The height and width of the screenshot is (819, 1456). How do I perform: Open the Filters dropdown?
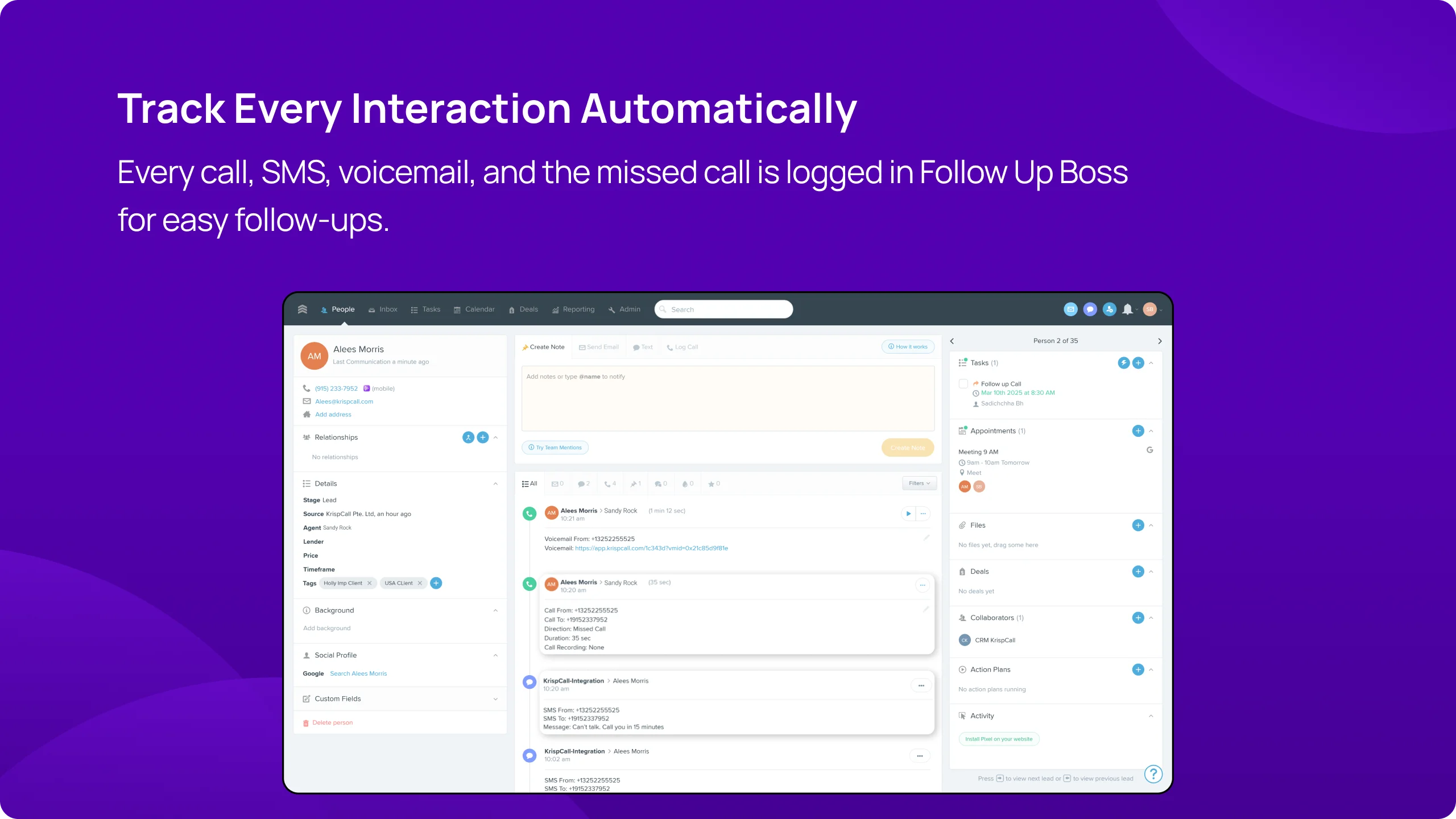point(919,483)
